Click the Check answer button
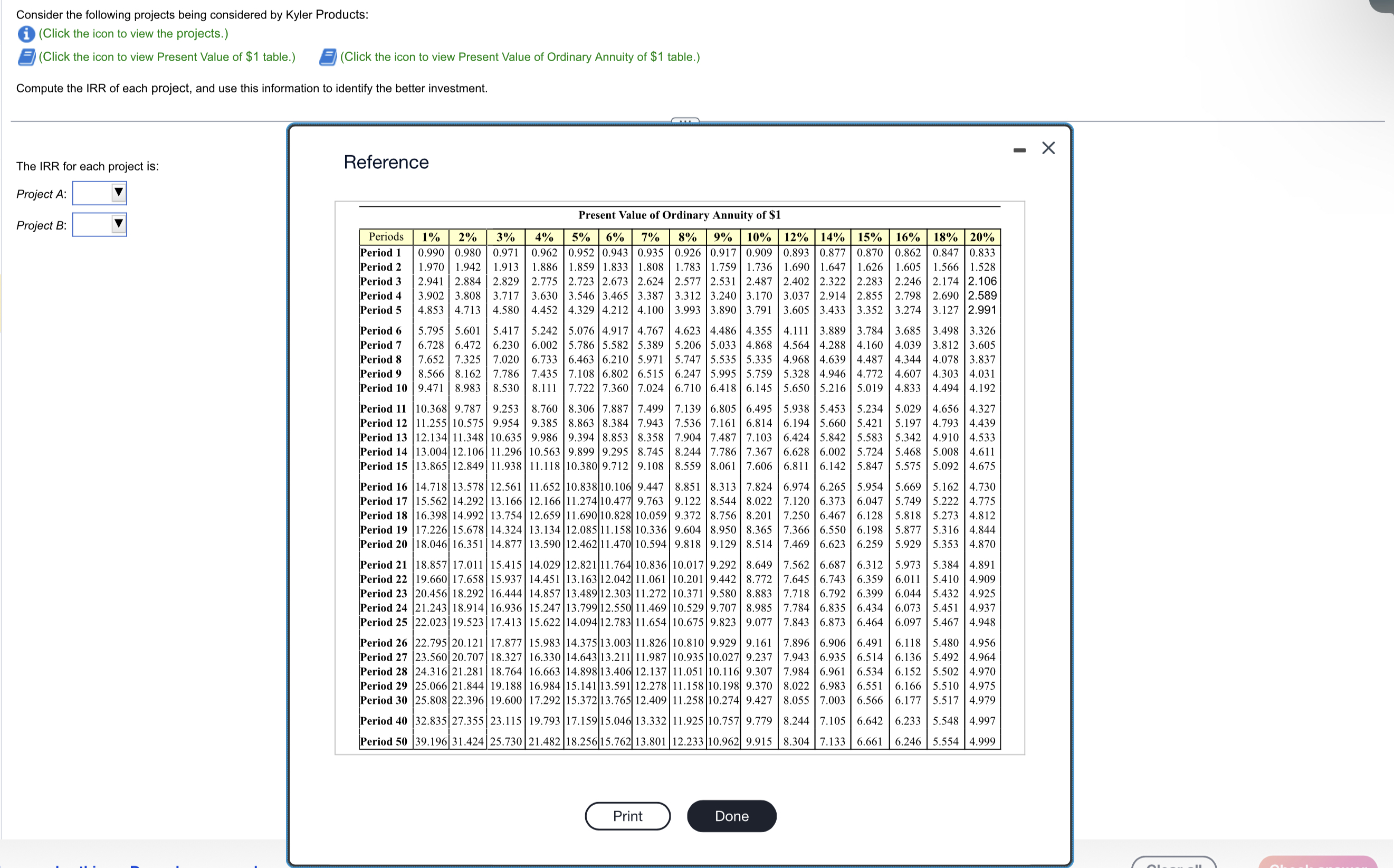The width and height of the screenshot is (1394, 868). tap(1317, 863)
